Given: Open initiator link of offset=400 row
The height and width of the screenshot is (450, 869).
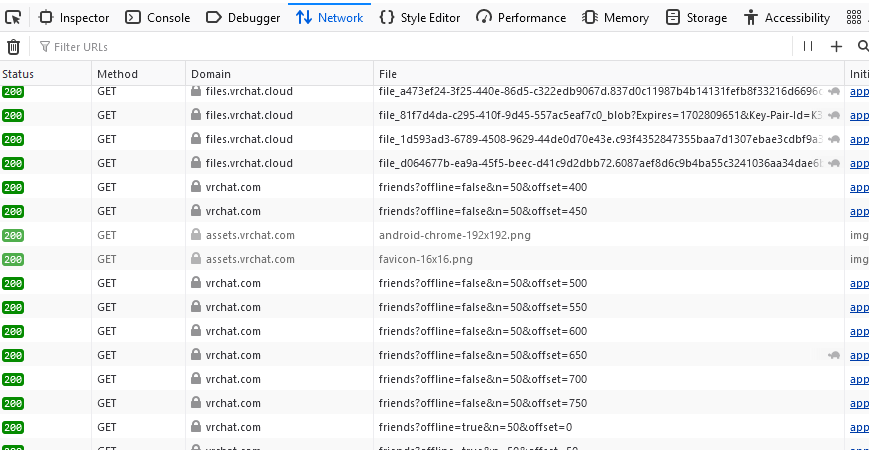Looking at the screenshot, I should [x=860, y=187].
